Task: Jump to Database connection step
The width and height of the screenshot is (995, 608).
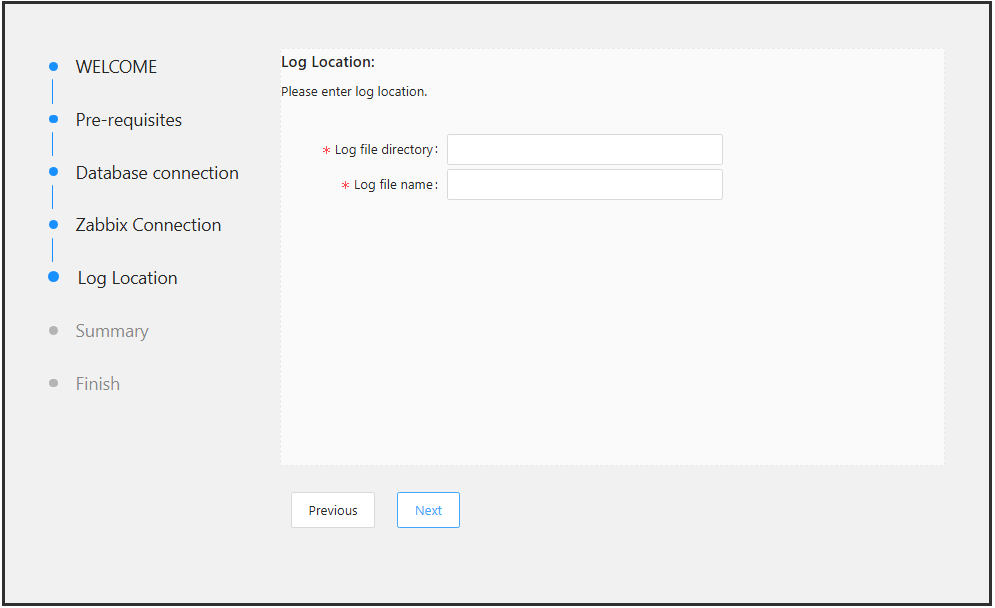Action: click(x=157, y=173)
